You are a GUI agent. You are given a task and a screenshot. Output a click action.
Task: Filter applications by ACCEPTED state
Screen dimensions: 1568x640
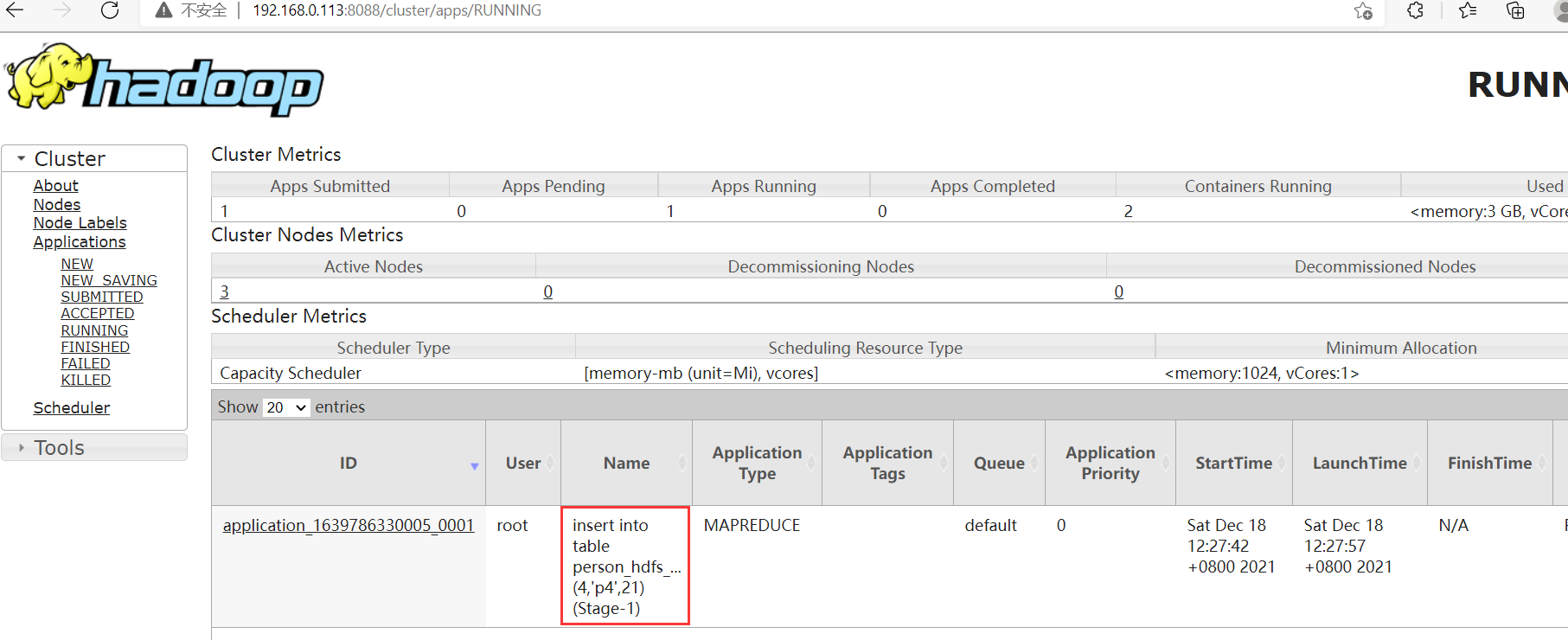(98, 313)
